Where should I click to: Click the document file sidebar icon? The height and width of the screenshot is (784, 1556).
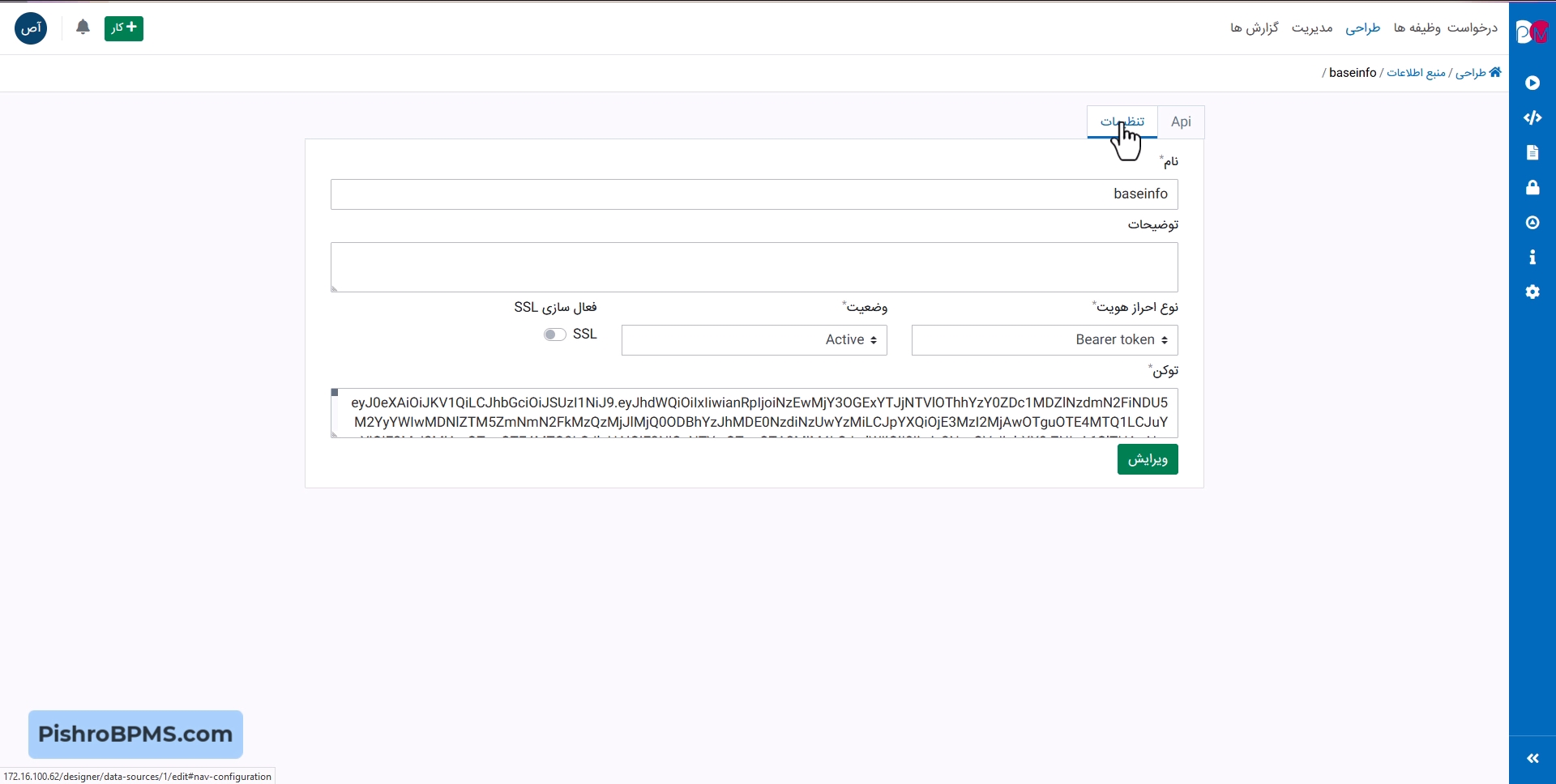(x=1532, y=153)
